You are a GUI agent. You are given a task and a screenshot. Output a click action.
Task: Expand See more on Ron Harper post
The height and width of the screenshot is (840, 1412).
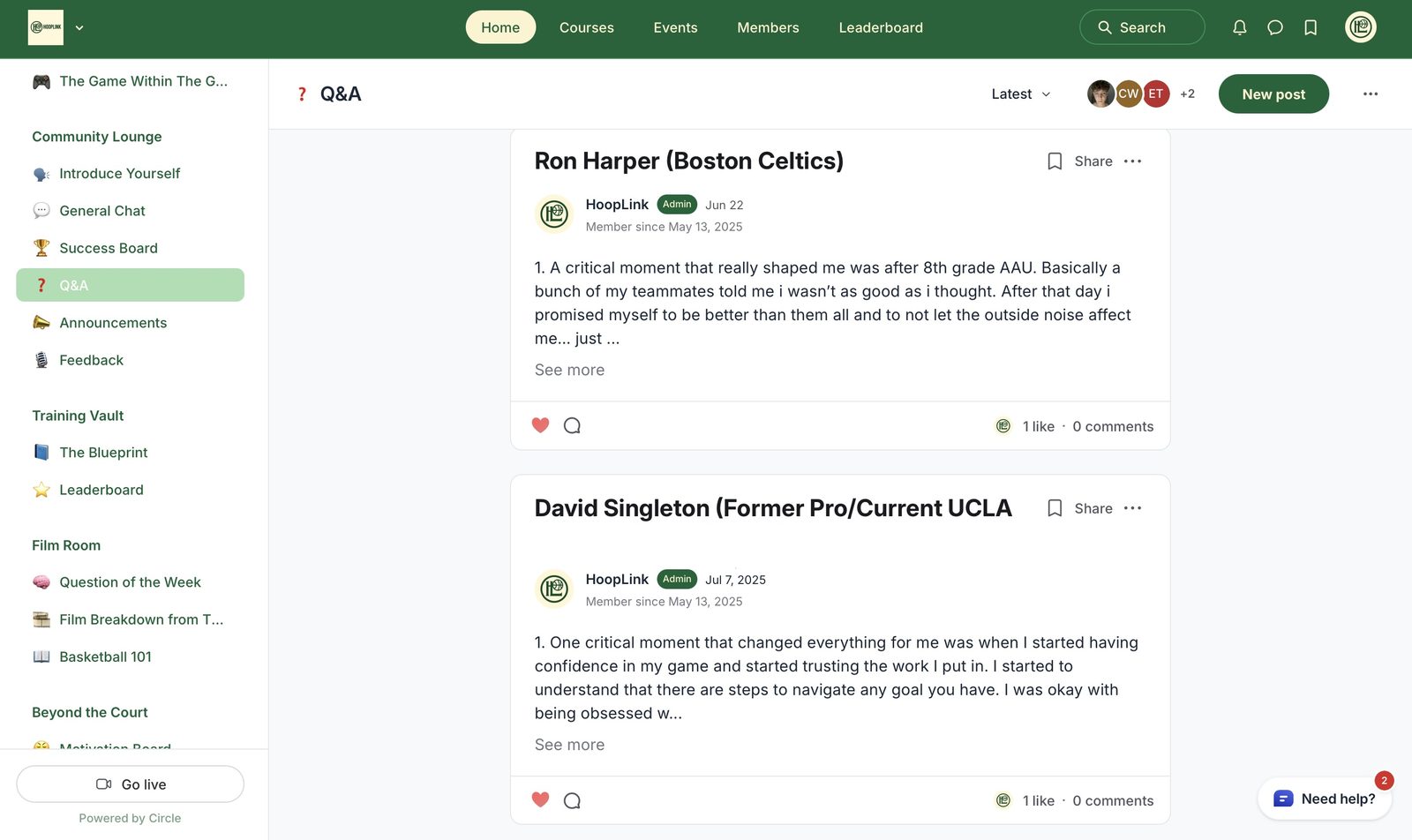pos(569,370)
